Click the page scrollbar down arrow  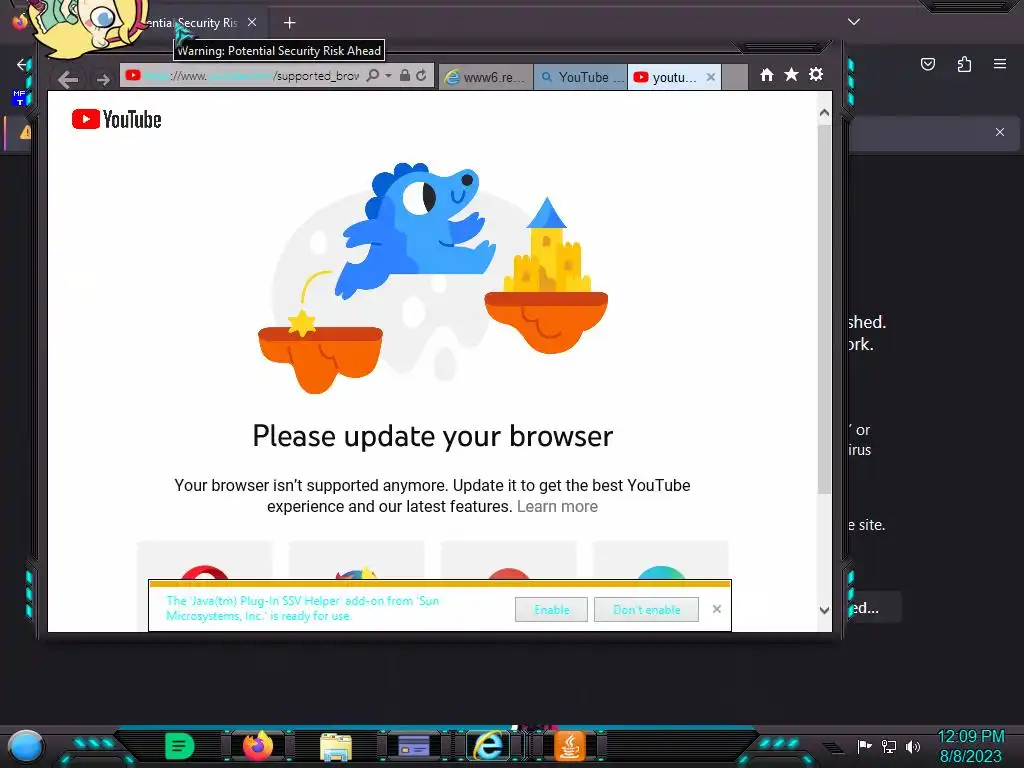click(824, 610)
